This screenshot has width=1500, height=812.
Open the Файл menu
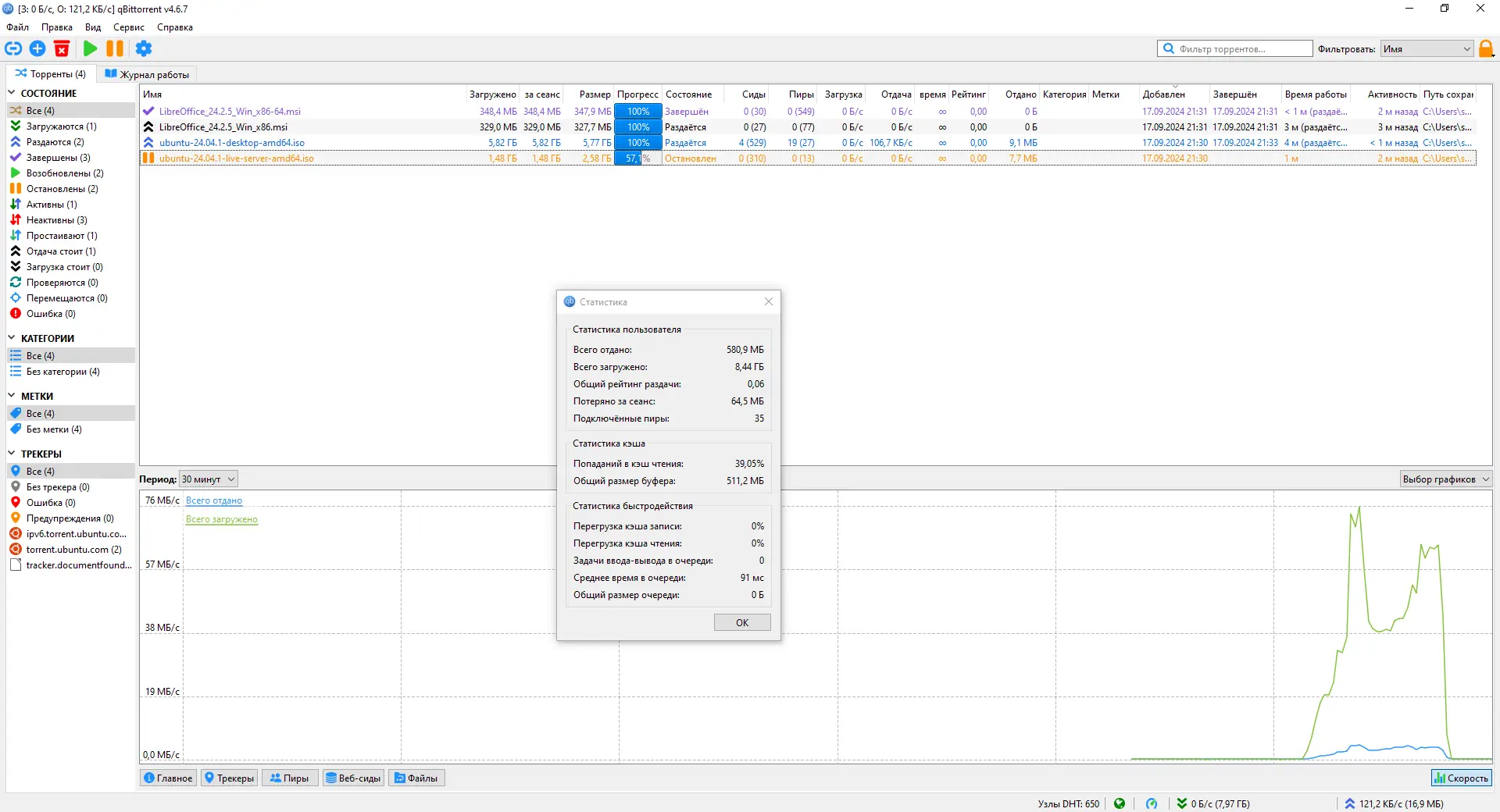click(18, 27)
